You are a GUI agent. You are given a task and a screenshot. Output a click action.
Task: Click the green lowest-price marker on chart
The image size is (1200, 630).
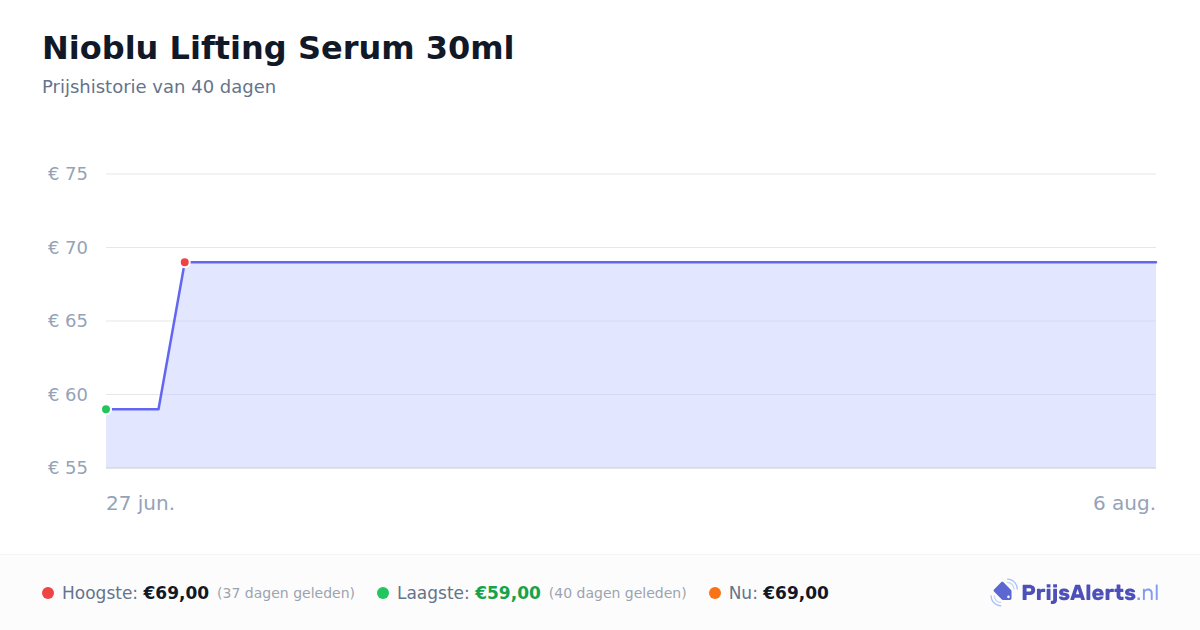coord(106,409)
